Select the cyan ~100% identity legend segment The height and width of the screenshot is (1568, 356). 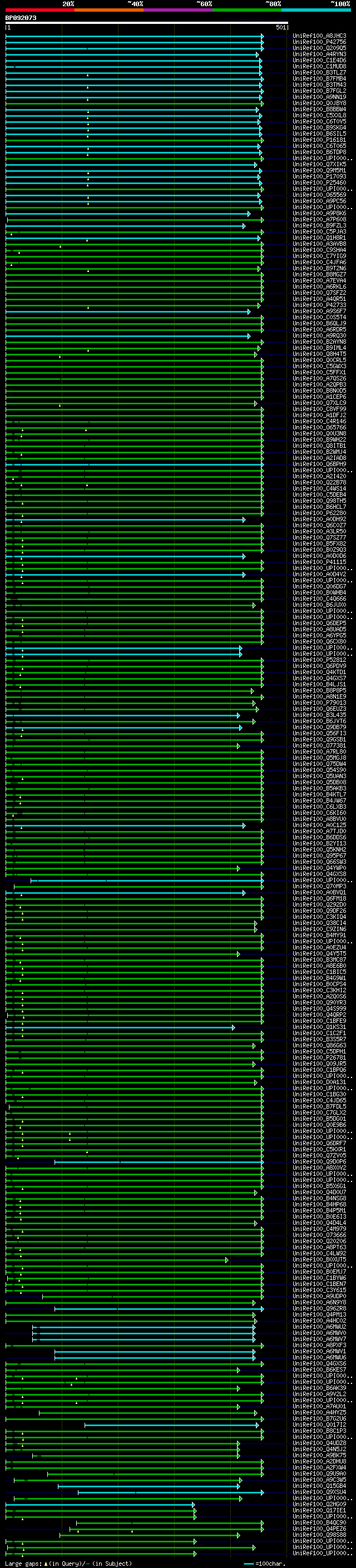tap(316, 10)
